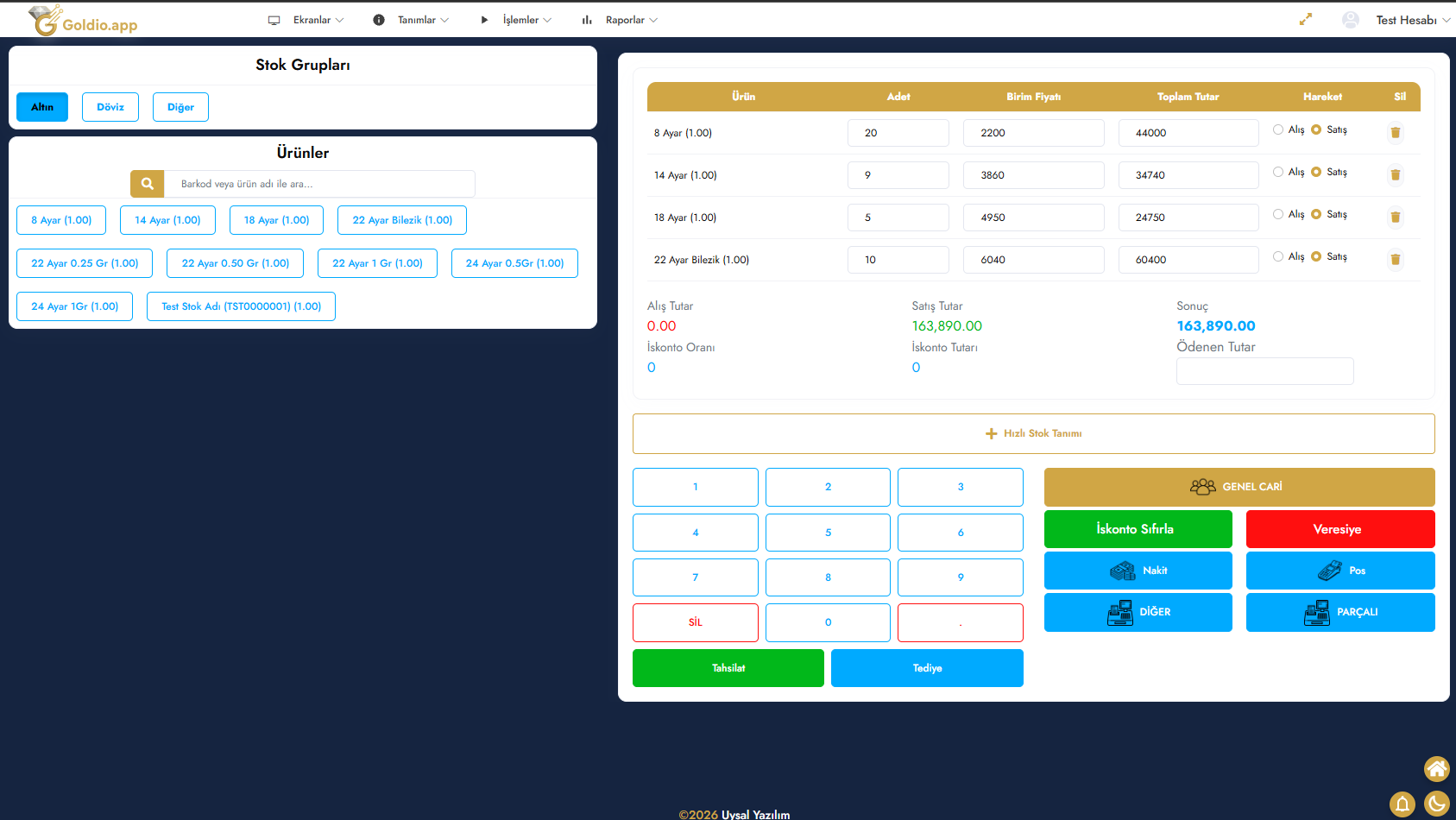The width and height of the screenshot is (1456, 820).
Task: Choose Satış radio for 14 Ayar row
Action: point(1316,172)
